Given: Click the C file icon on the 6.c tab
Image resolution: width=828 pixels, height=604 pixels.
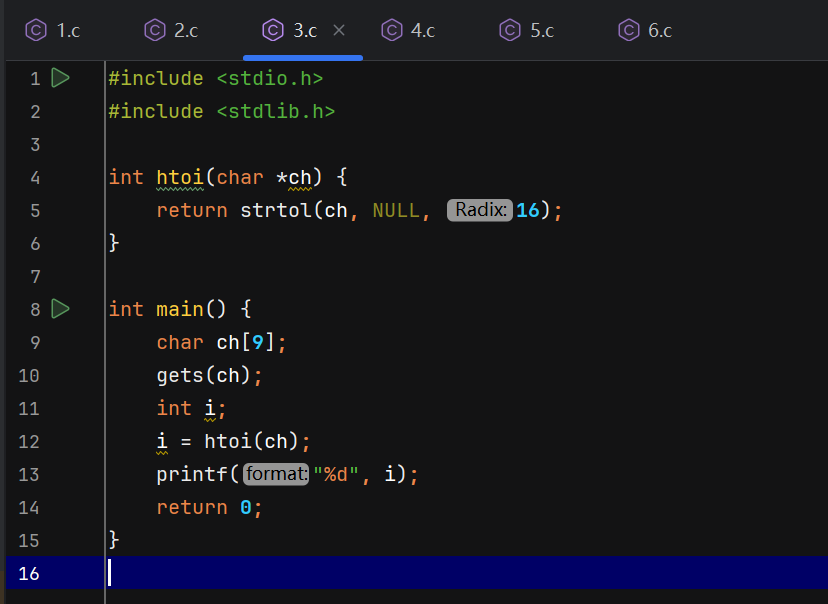Looking at the screenshot, I should pos(628,30).
